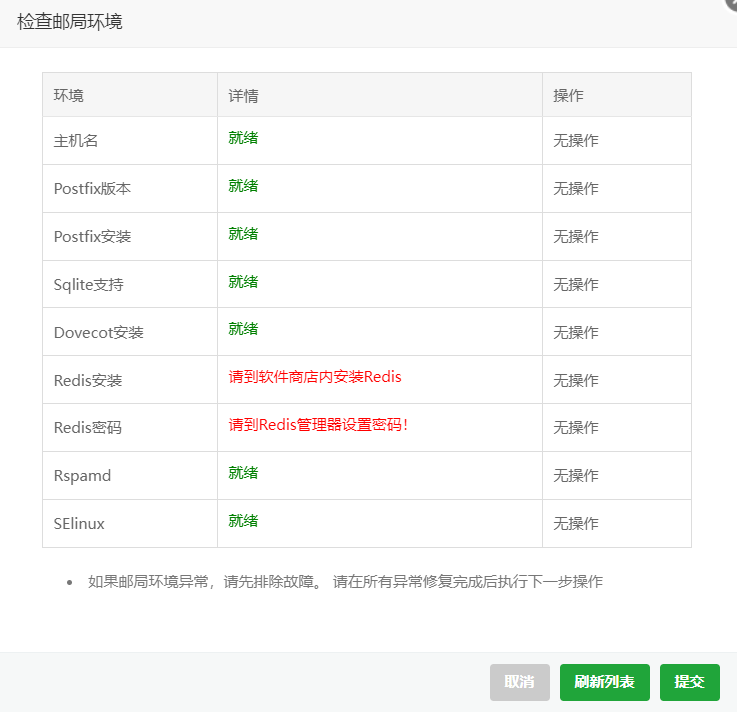Screen dimensions: 737x712
Task: Click the 就绪 status in Rspamd row
Action: pyautogui.click(x=243, y=472)
